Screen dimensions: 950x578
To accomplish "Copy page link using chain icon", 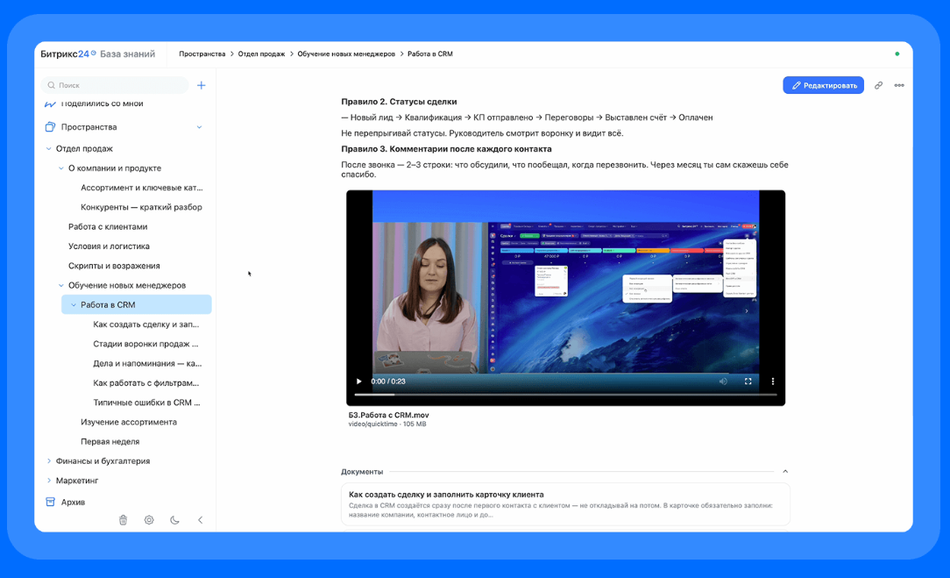I will (879, 85).
